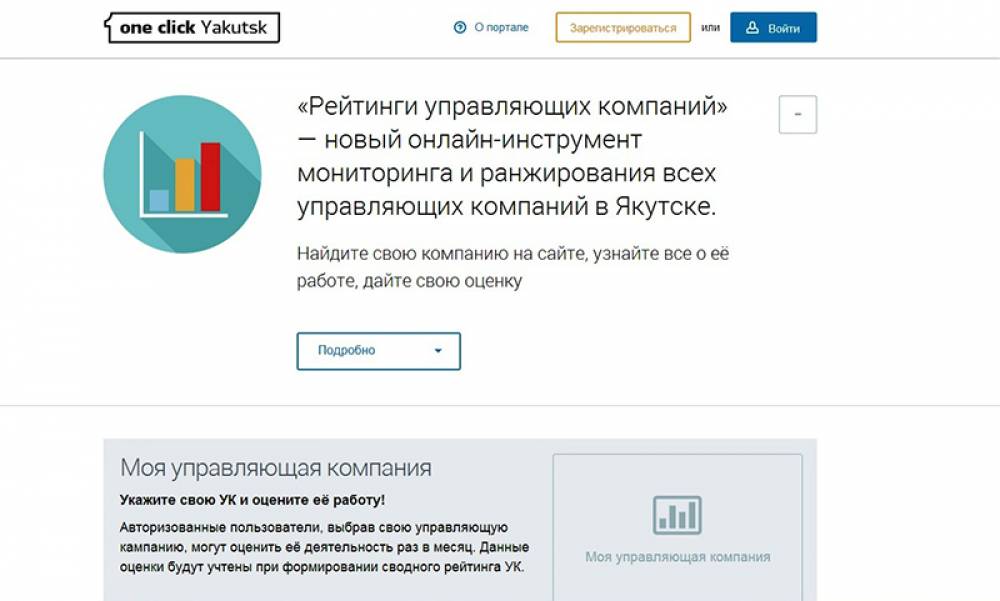1000x601 pixels.
Task: Click the Найдите свою компанию description text
Action: [512, 267]
